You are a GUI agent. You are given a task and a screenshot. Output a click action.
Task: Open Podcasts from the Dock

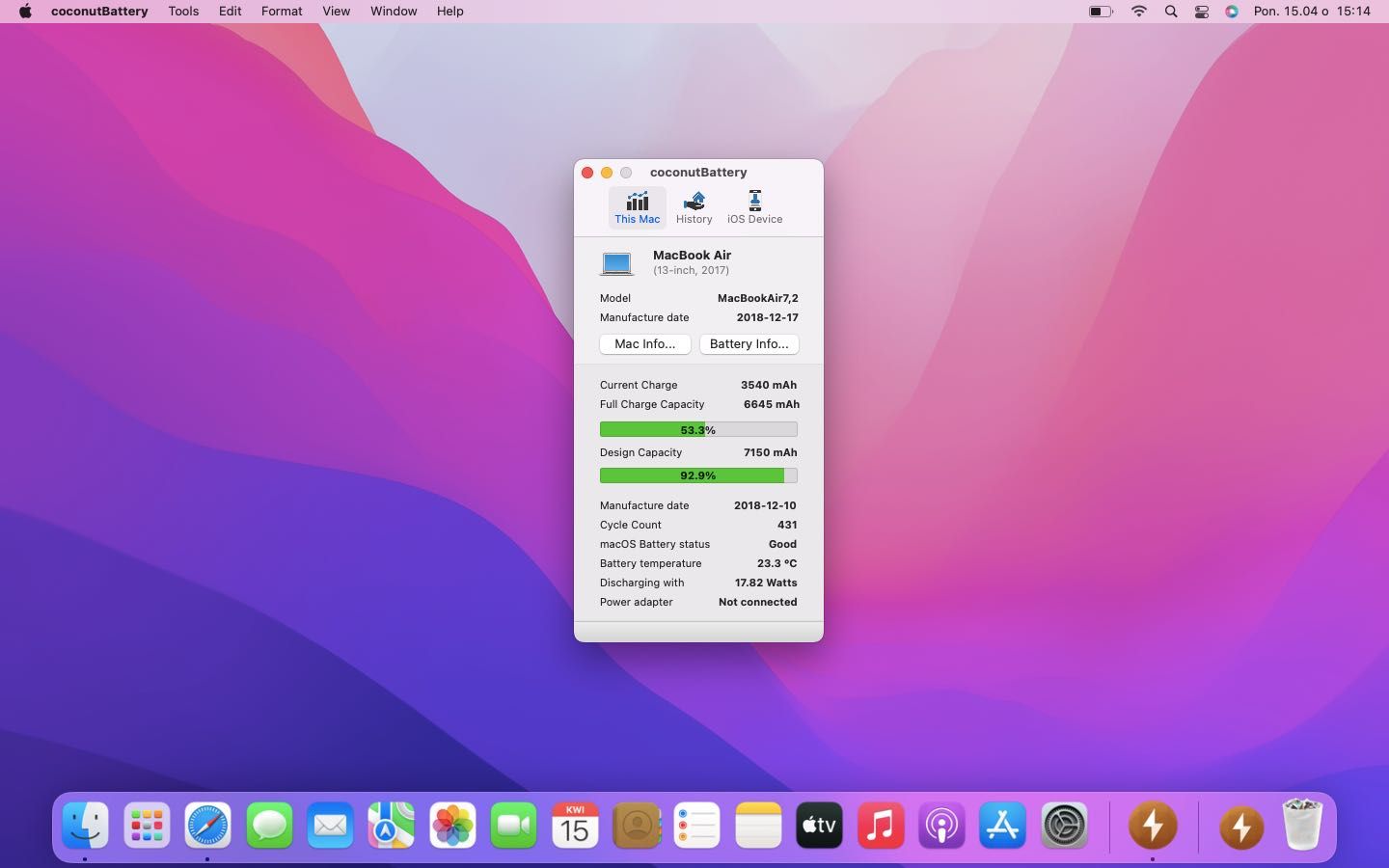(x=941, y=826)
